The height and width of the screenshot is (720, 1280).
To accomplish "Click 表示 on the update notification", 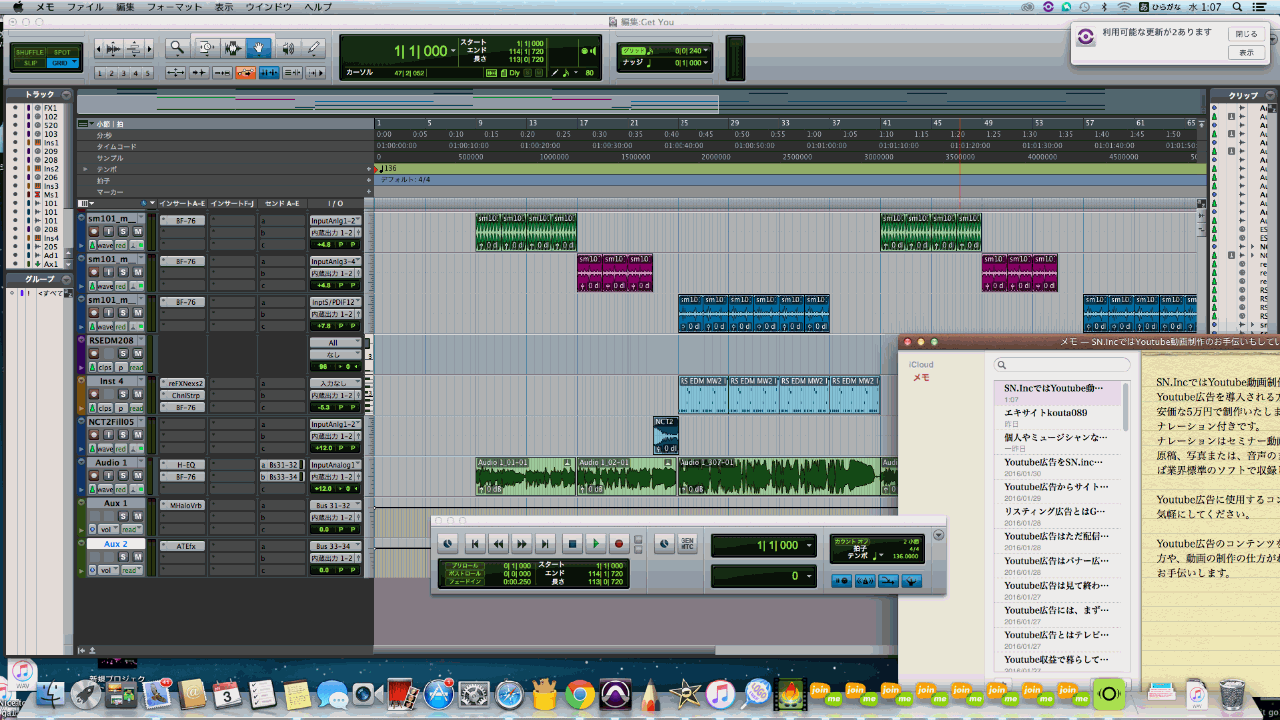I will [1246, 52].
